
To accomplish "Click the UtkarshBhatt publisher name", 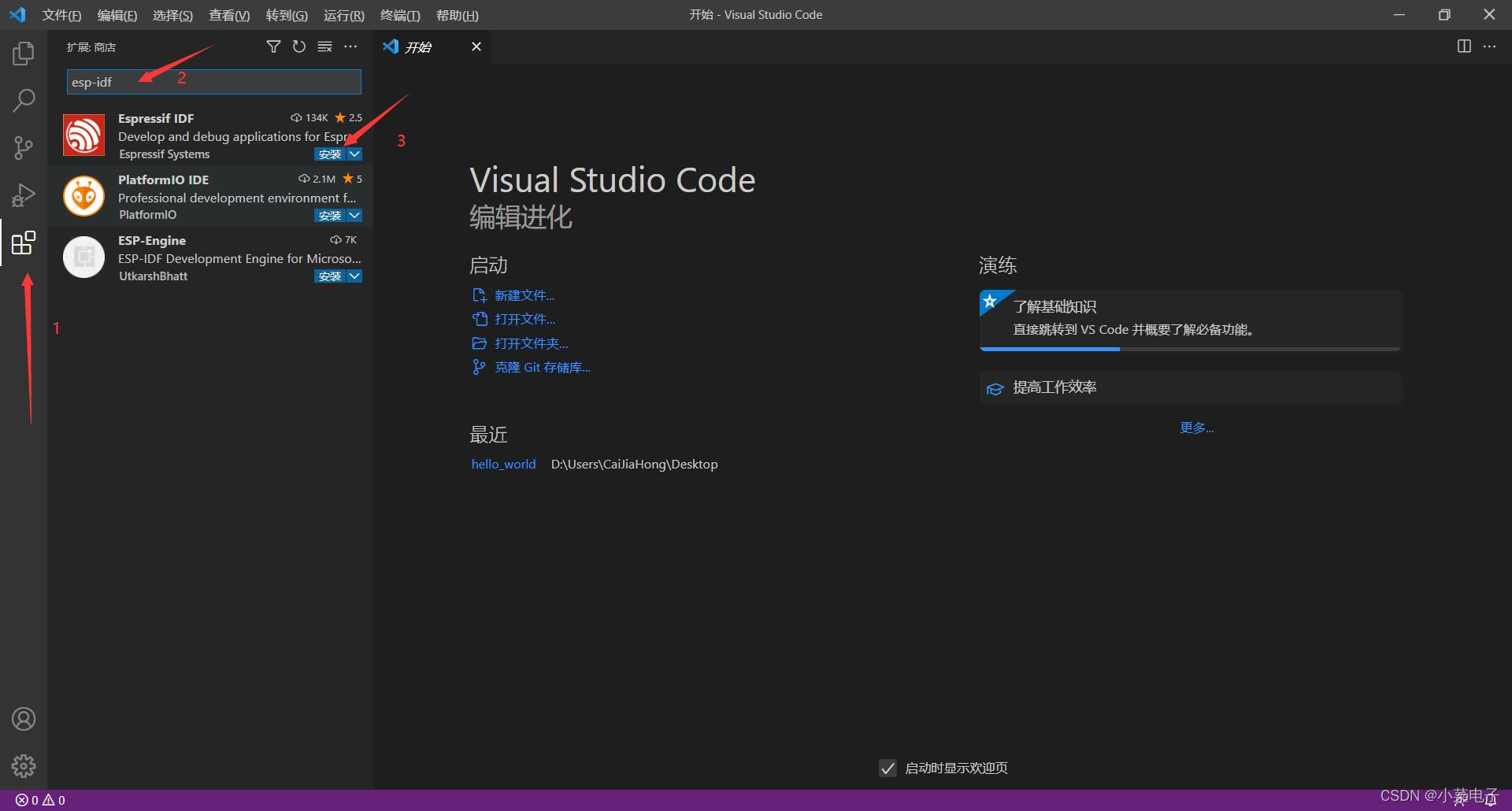I will [154, 276].
